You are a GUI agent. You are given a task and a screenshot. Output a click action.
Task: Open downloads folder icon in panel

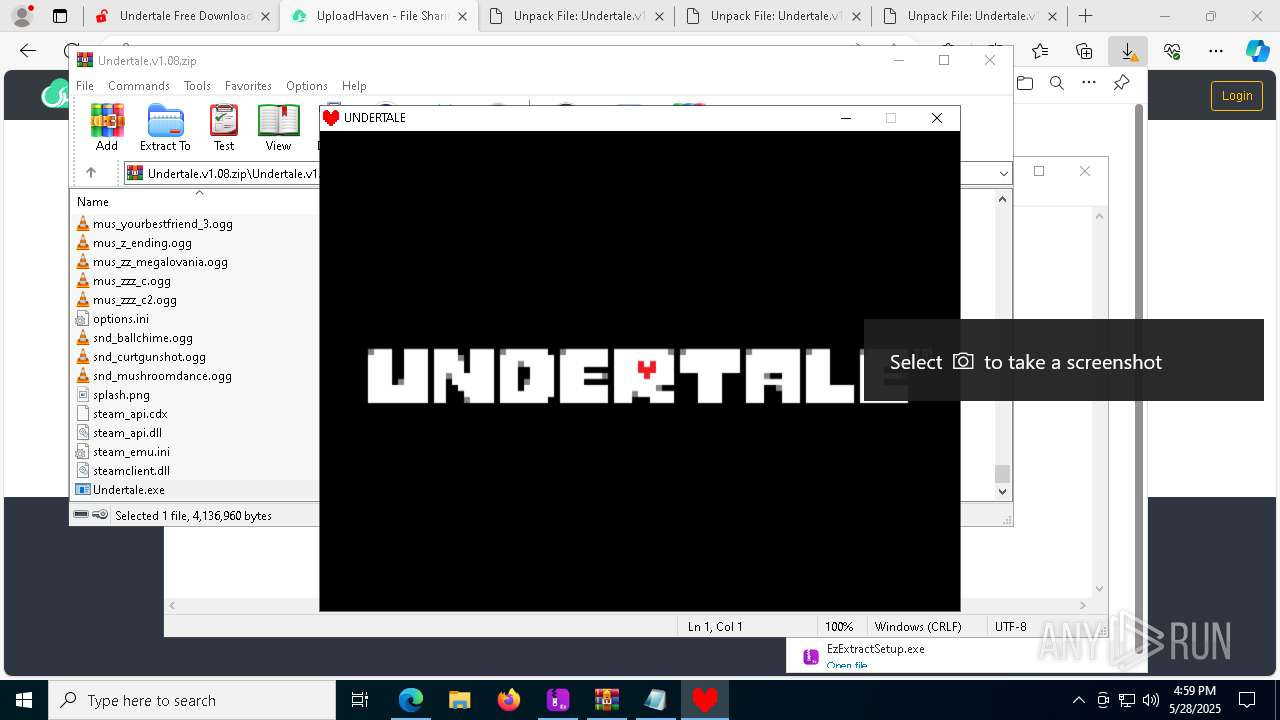1025,84
